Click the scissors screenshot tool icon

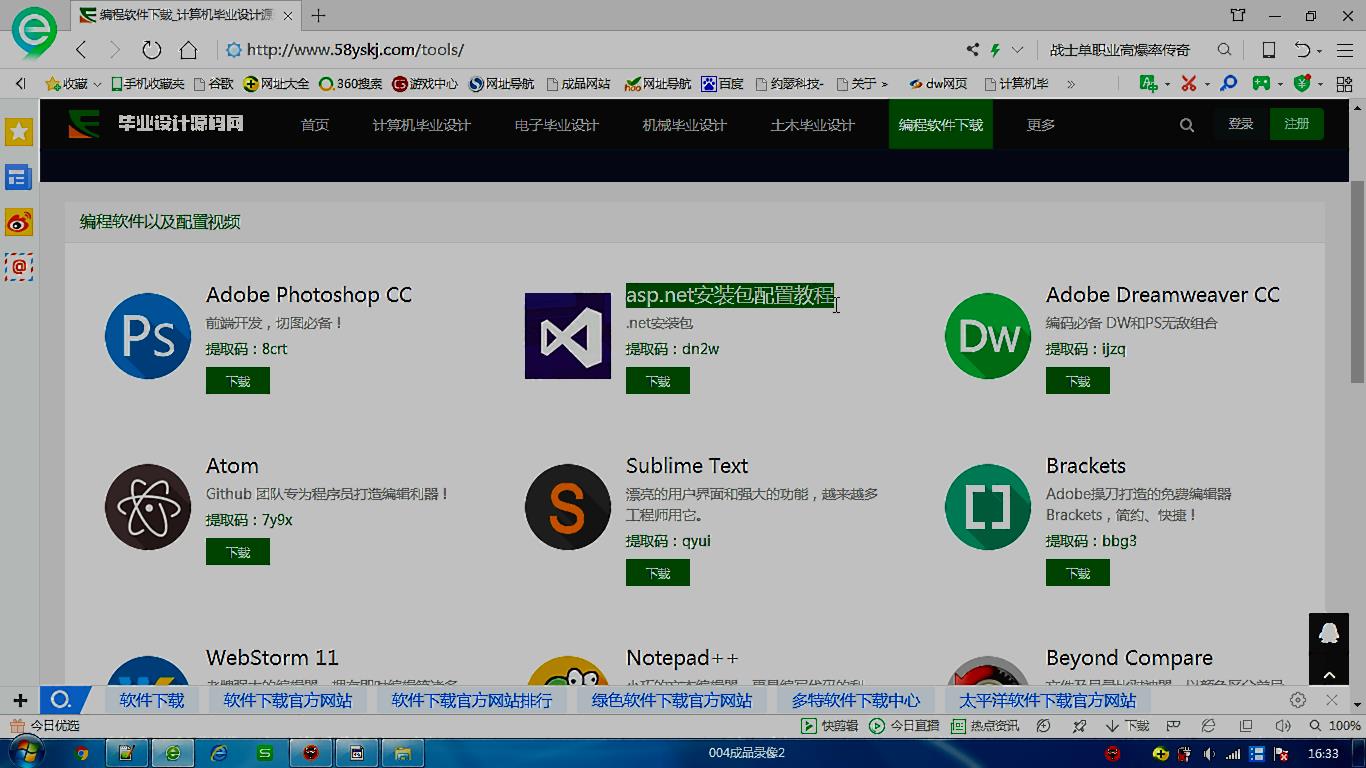tap(1188, 84)
